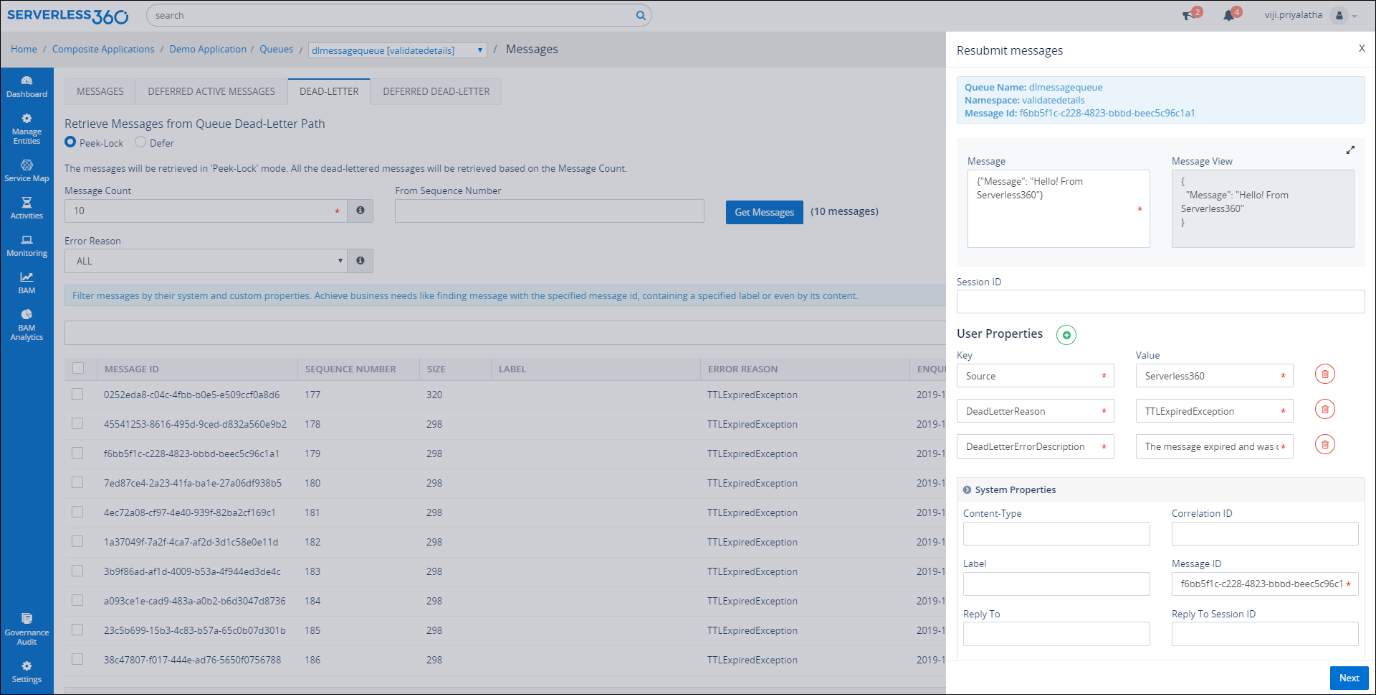The width and height of the screenshot is (1376, 695).
Task: Check the checkbox for message 0252eda8 row
Action: point(78,394)
